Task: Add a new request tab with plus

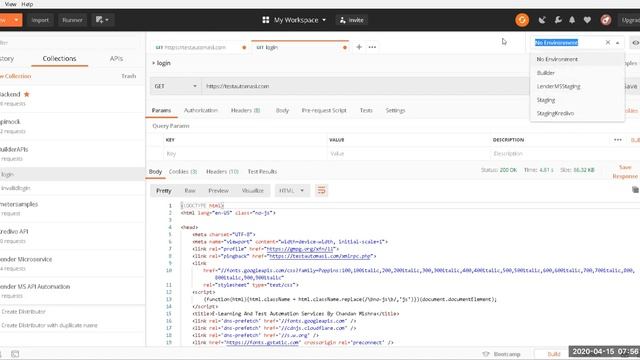Action: 359,47
